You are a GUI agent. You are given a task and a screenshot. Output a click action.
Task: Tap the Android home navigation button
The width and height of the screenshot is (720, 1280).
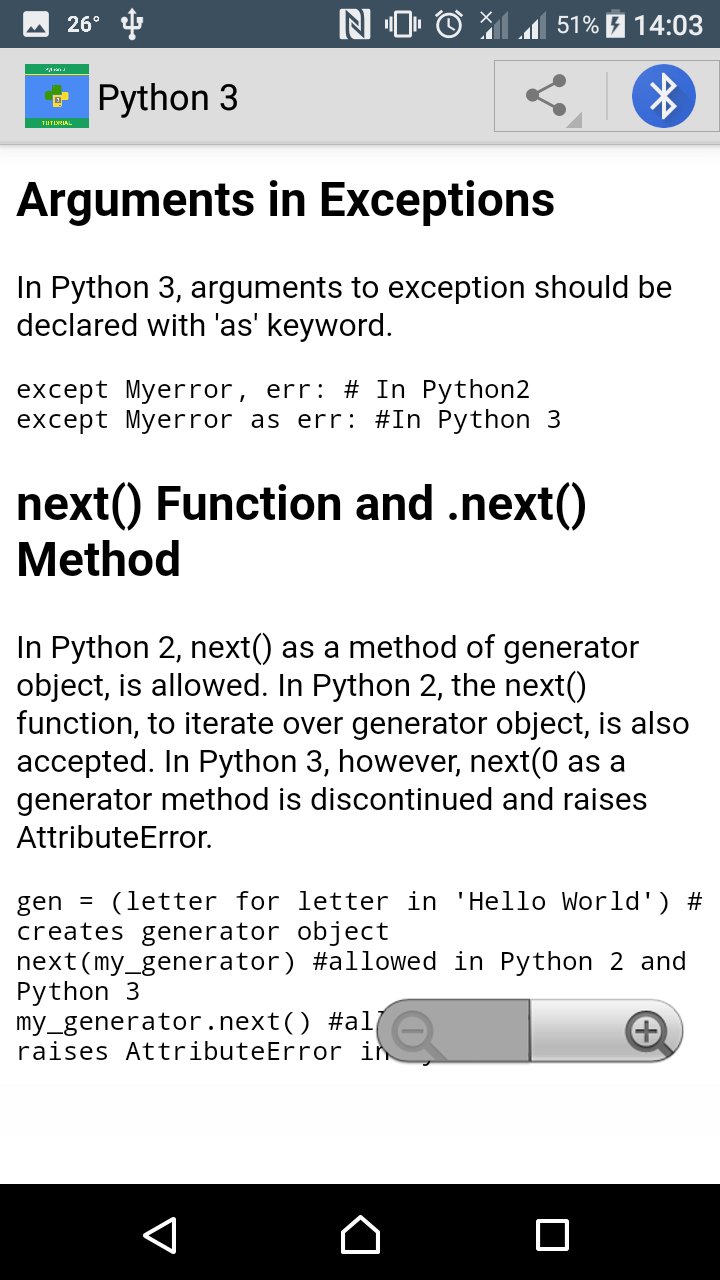pos(360,1235)
